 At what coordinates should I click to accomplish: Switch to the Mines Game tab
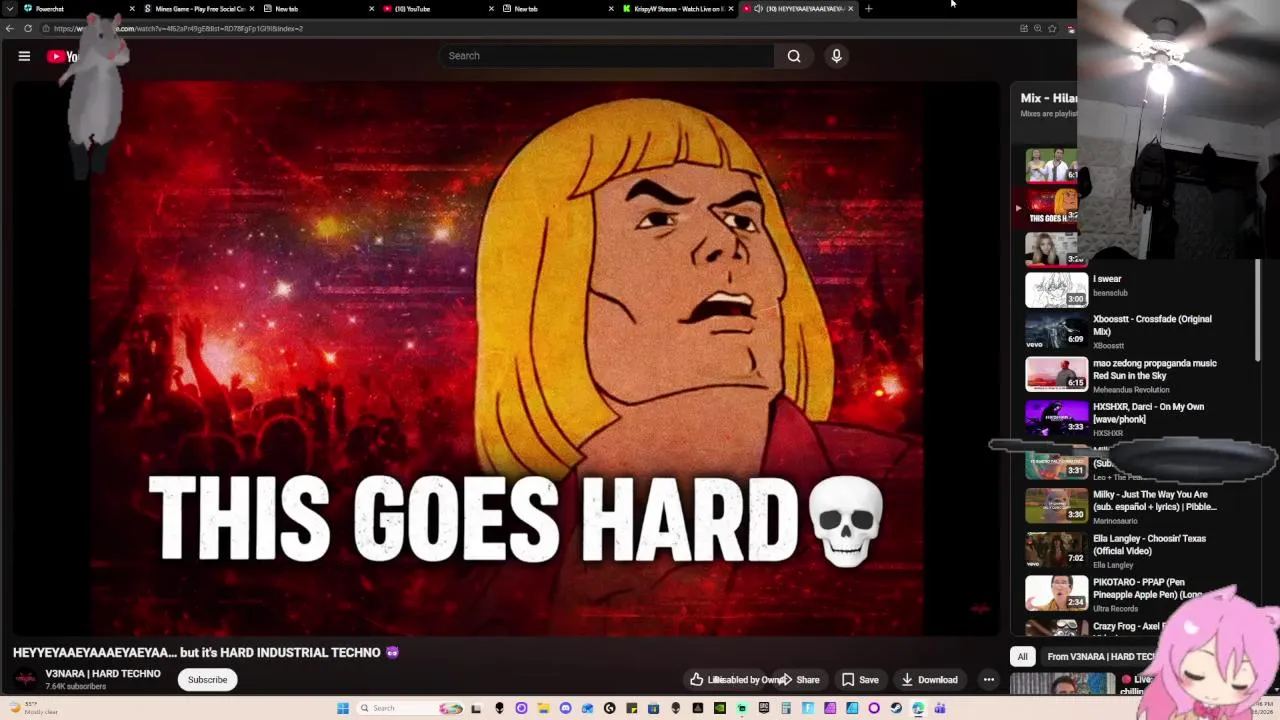pos(198,9)
